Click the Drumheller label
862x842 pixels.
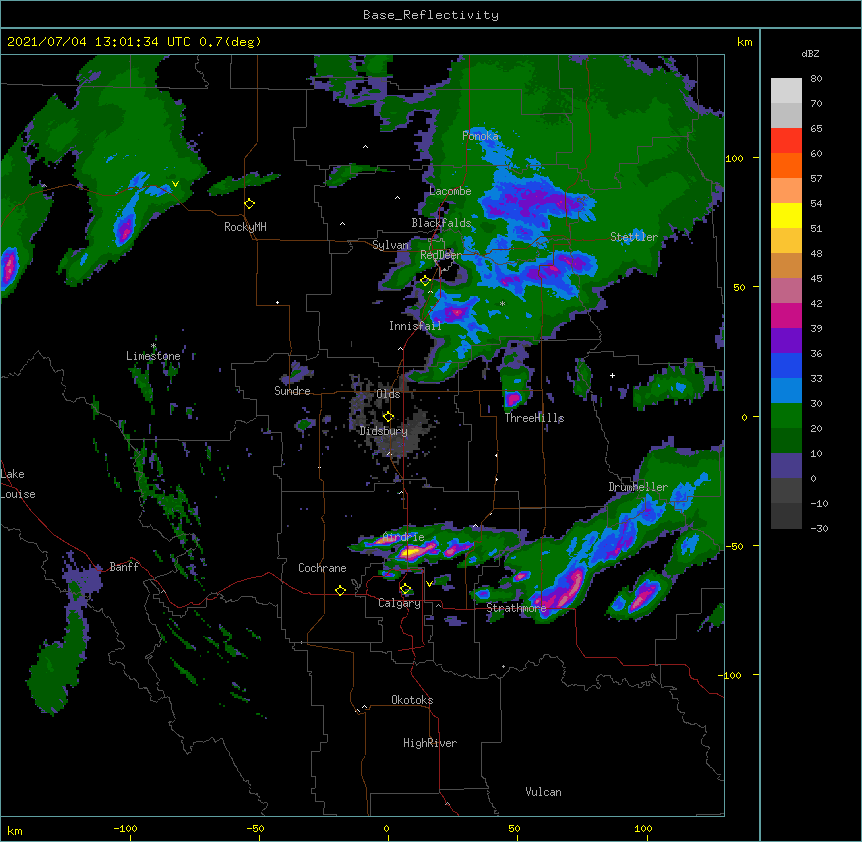tap(638, 487)
